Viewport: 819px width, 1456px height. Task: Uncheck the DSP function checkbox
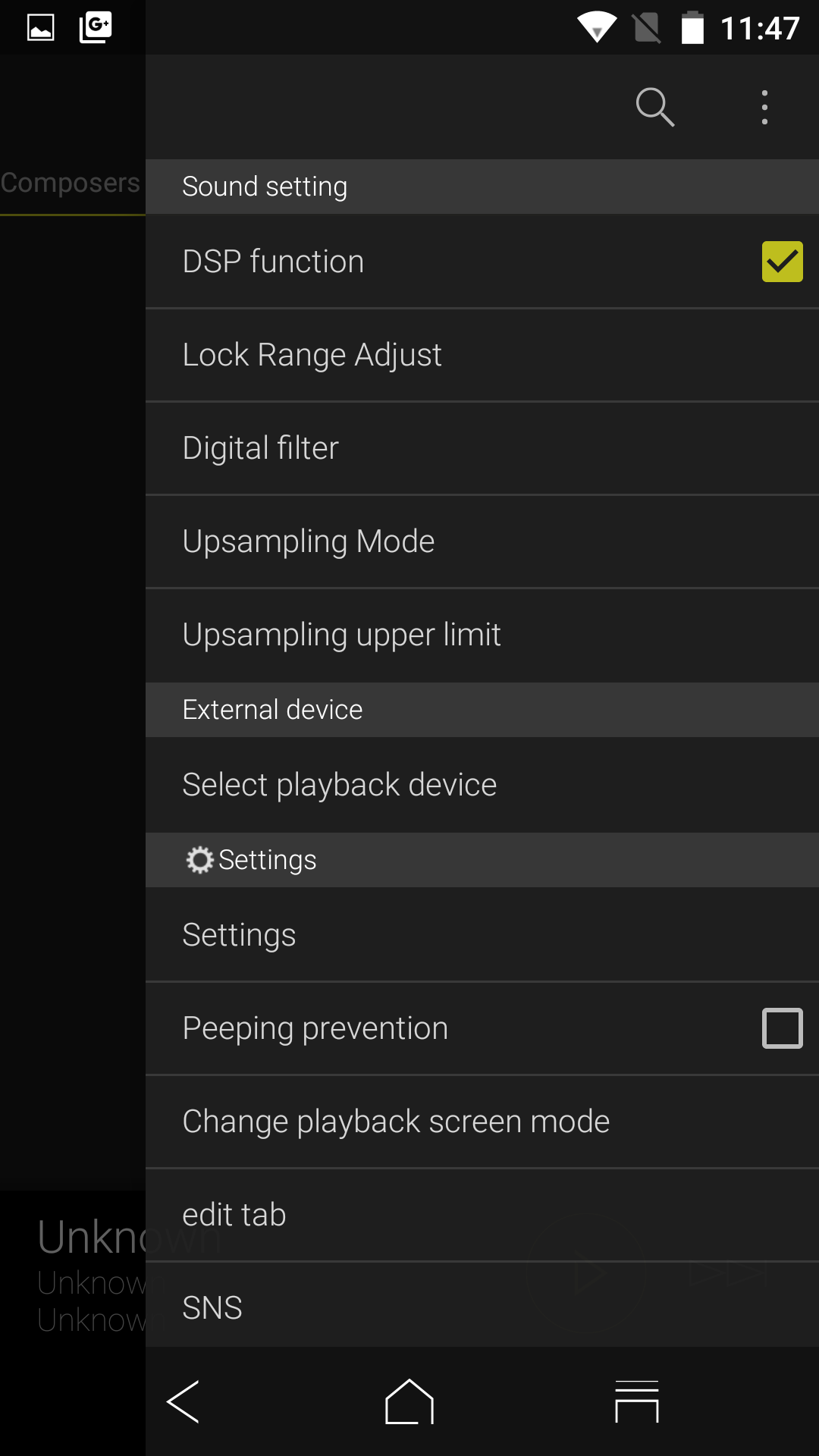coord(782,262)
